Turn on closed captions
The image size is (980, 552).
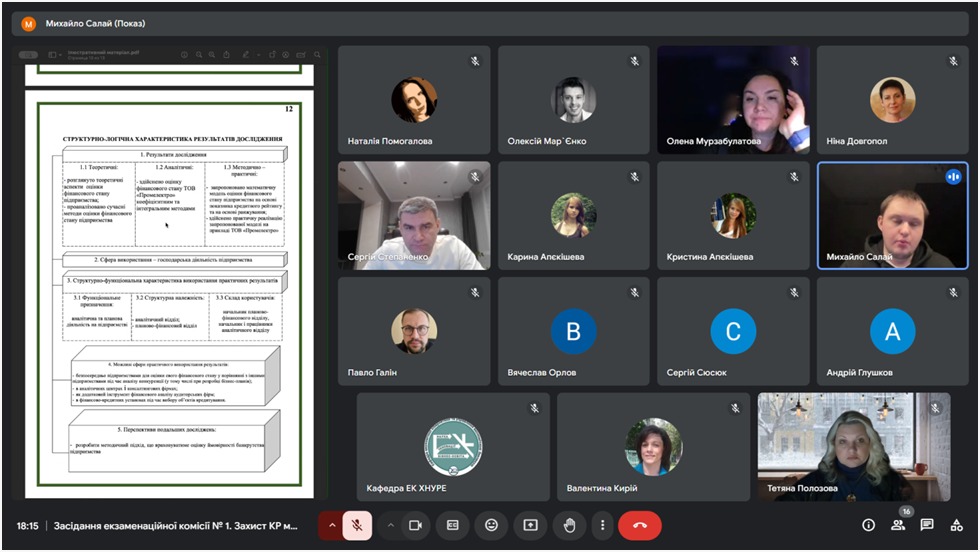452,525
